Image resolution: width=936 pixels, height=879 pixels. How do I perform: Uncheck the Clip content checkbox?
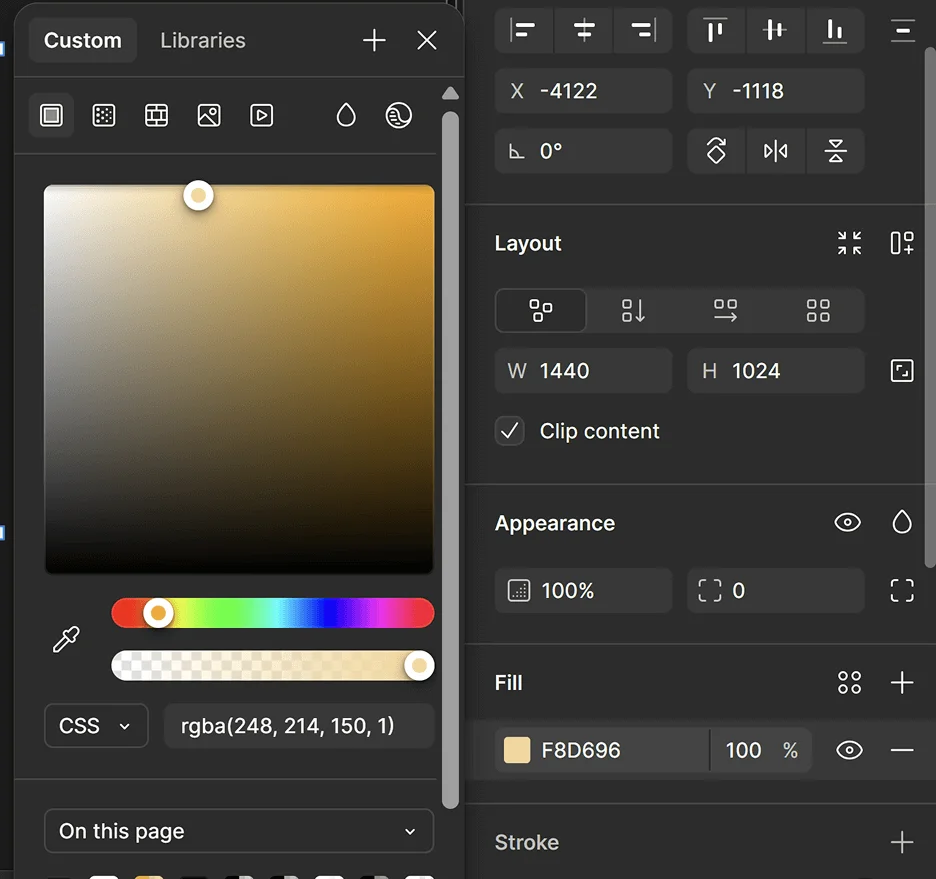510,431
